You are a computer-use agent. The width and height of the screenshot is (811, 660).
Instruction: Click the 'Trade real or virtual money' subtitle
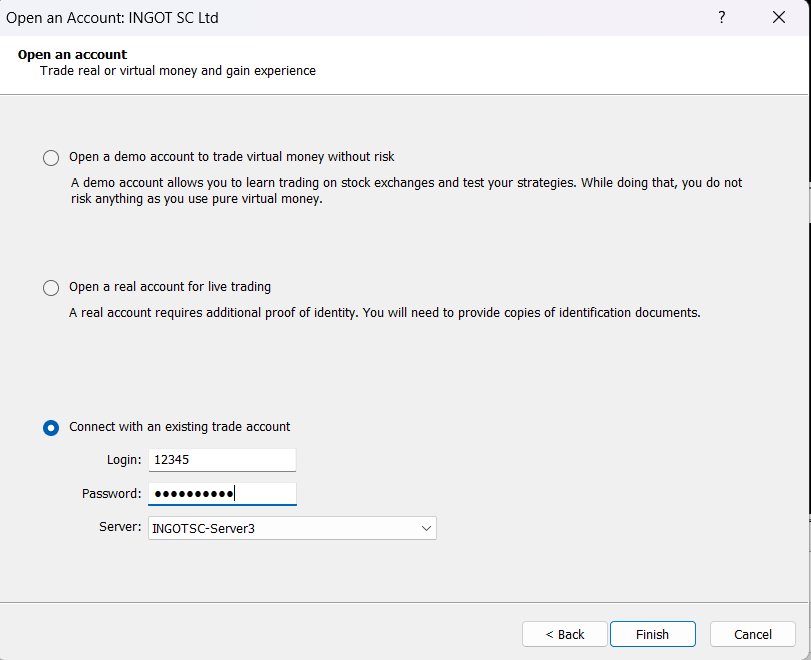[x=178, y=71]
